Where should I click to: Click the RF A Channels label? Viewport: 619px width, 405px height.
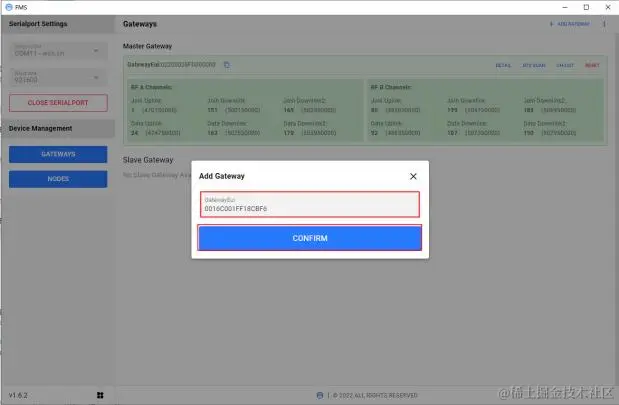[151, 87]
